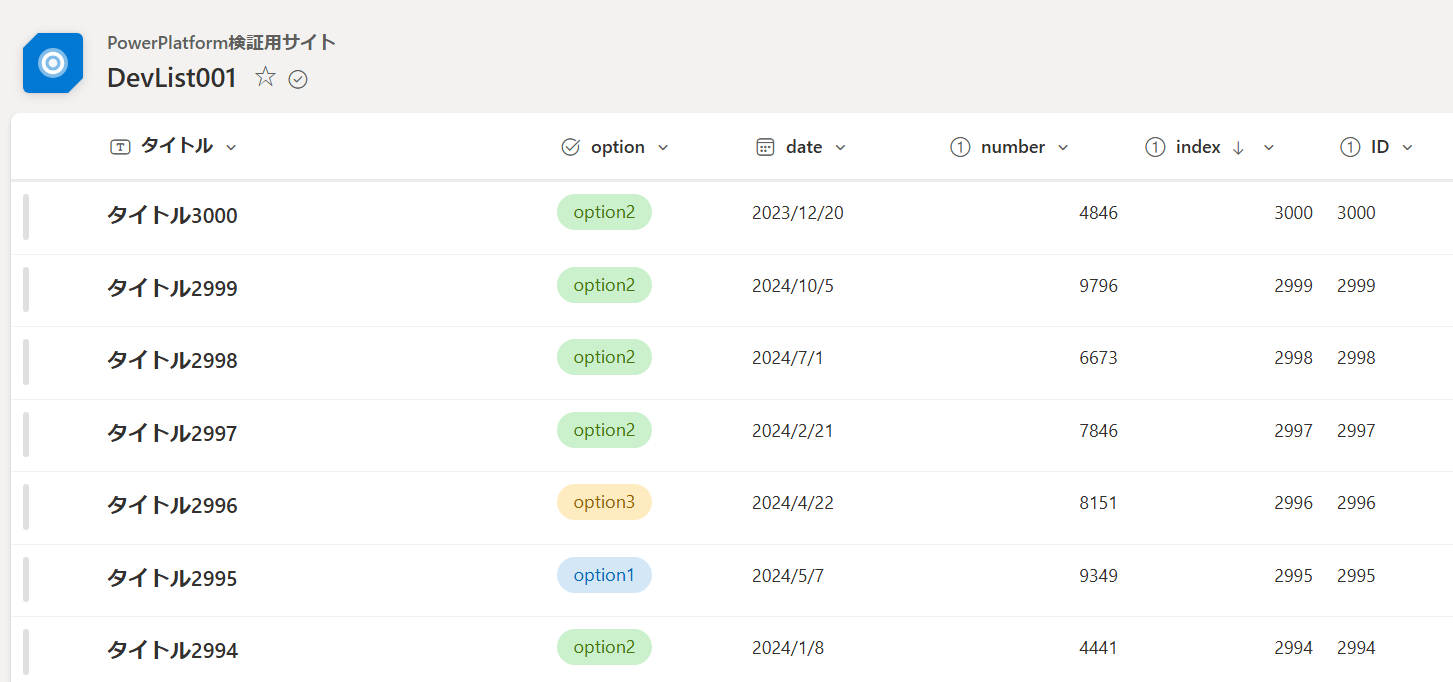
Task: Open the item タイトル3000
Action: (x=172, y=215)
